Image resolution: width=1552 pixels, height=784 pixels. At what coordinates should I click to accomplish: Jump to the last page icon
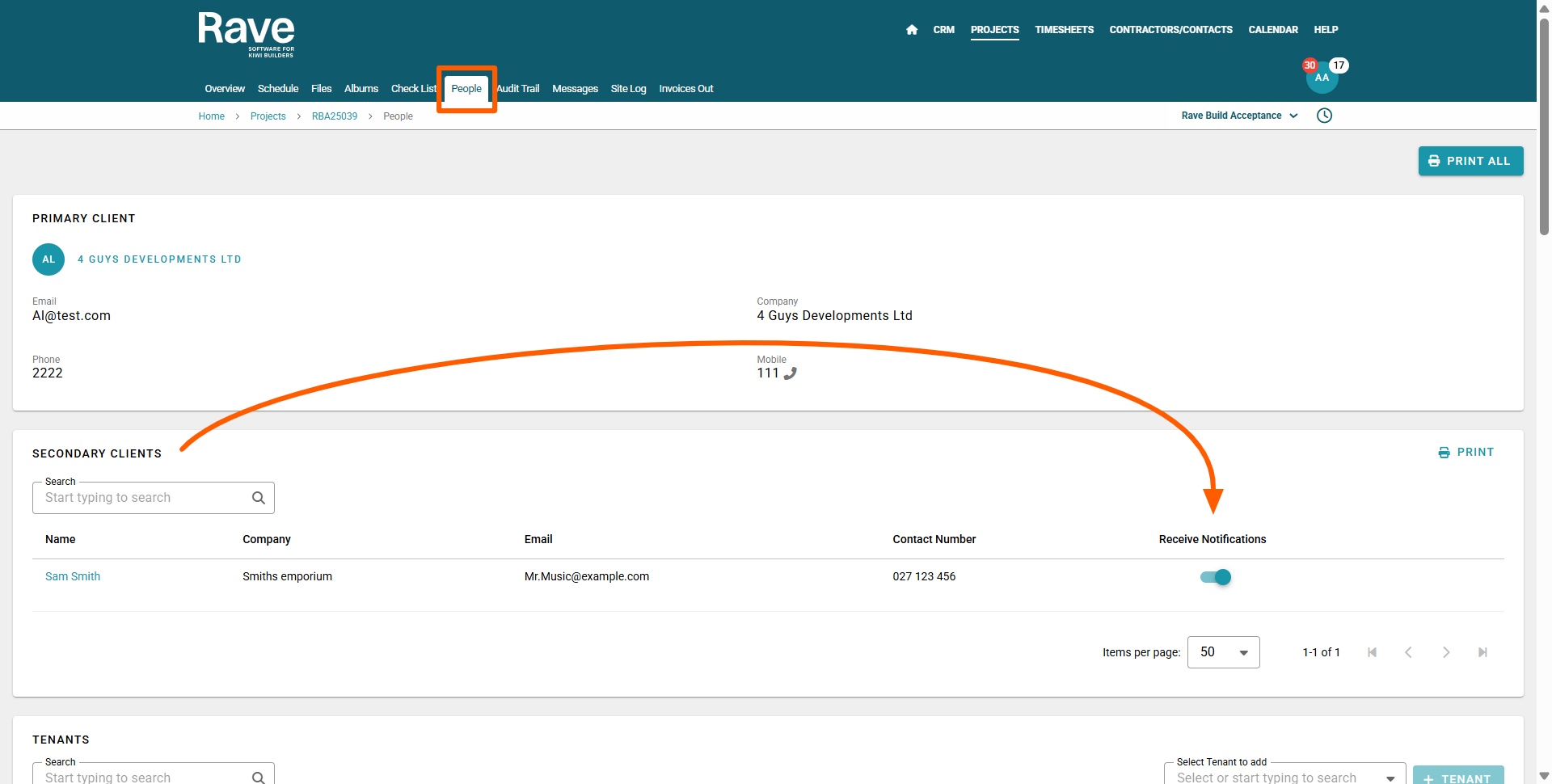pos(1482,652)
